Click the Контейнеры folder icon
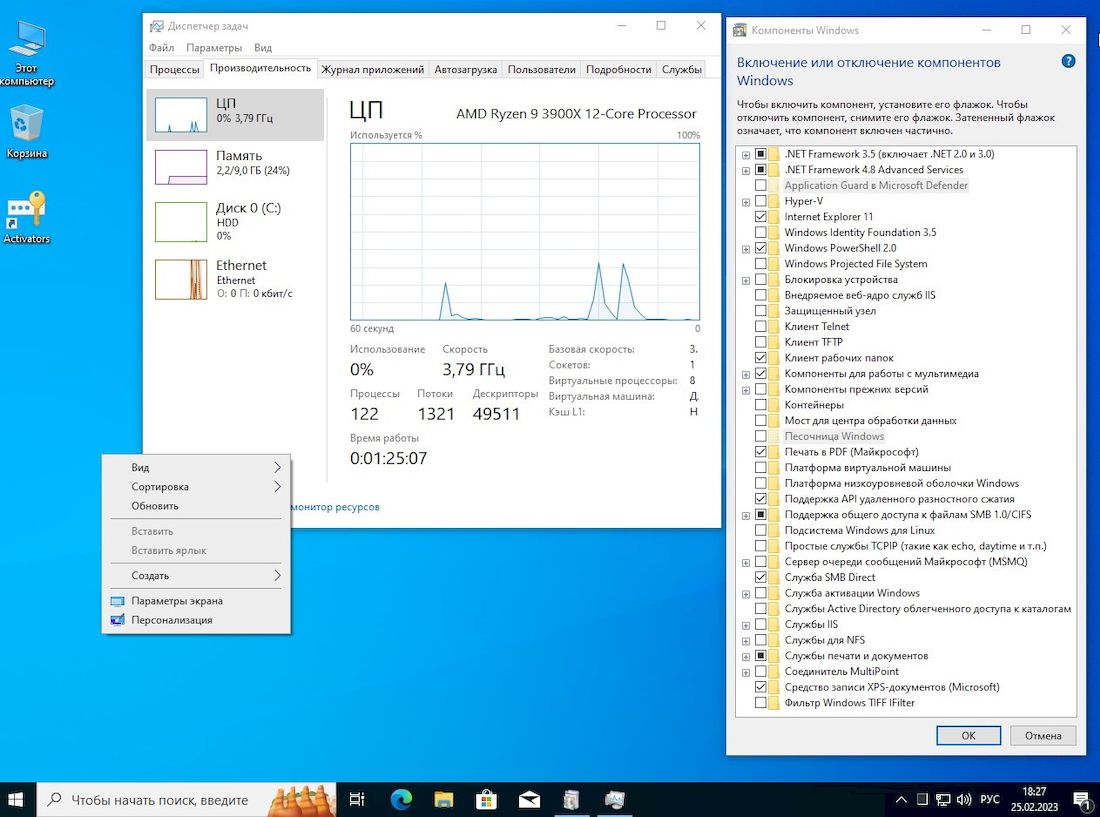This screenshot has width=1100, height=817. 774,405
